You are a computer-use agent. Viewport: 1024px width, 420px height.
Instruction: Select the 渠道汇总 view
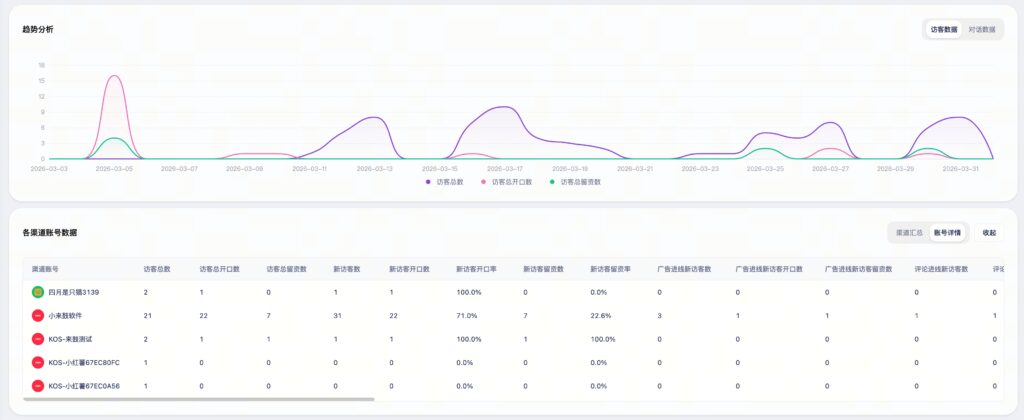(909, 232)
